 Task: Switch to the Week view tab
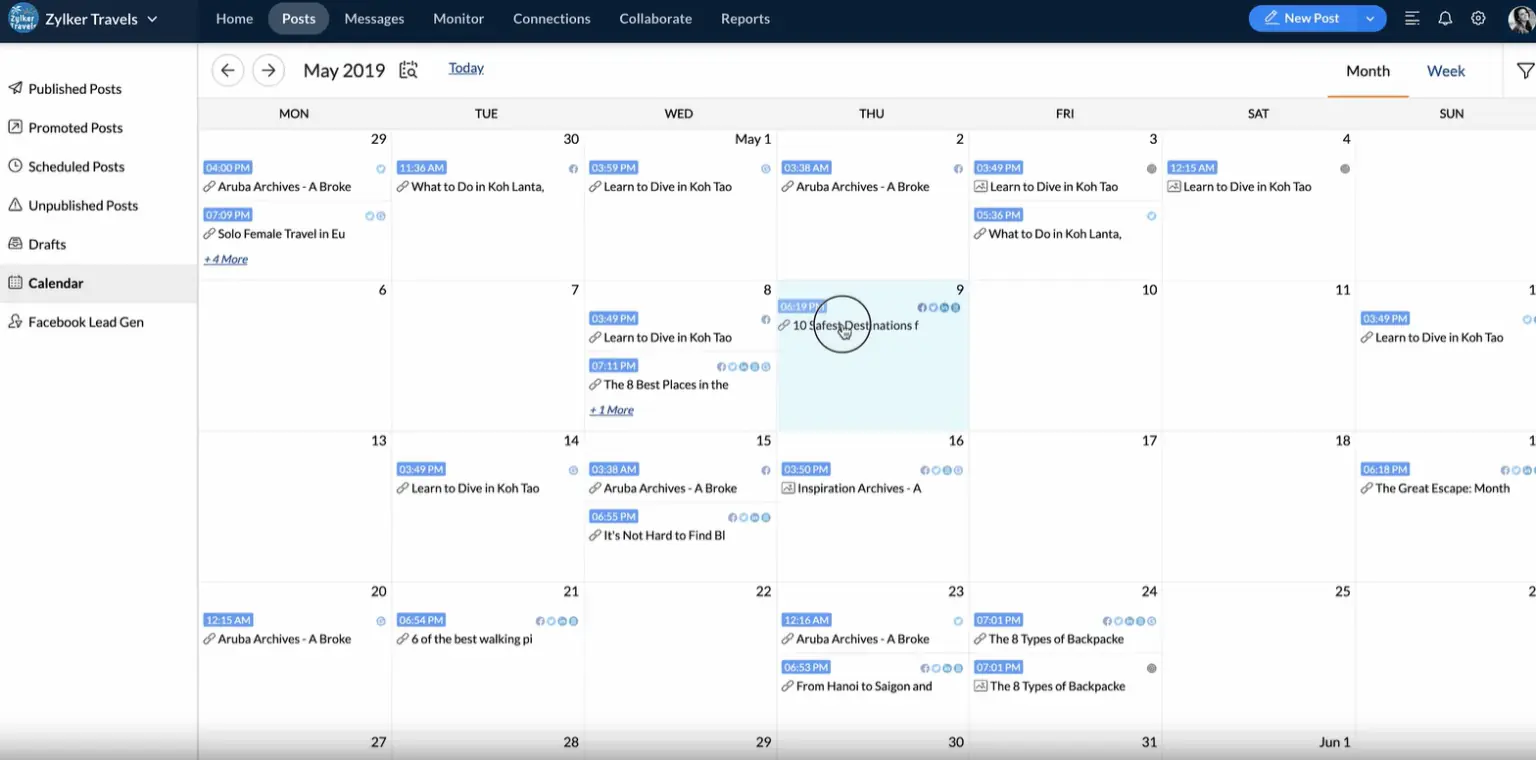[x=1445, y=71]
